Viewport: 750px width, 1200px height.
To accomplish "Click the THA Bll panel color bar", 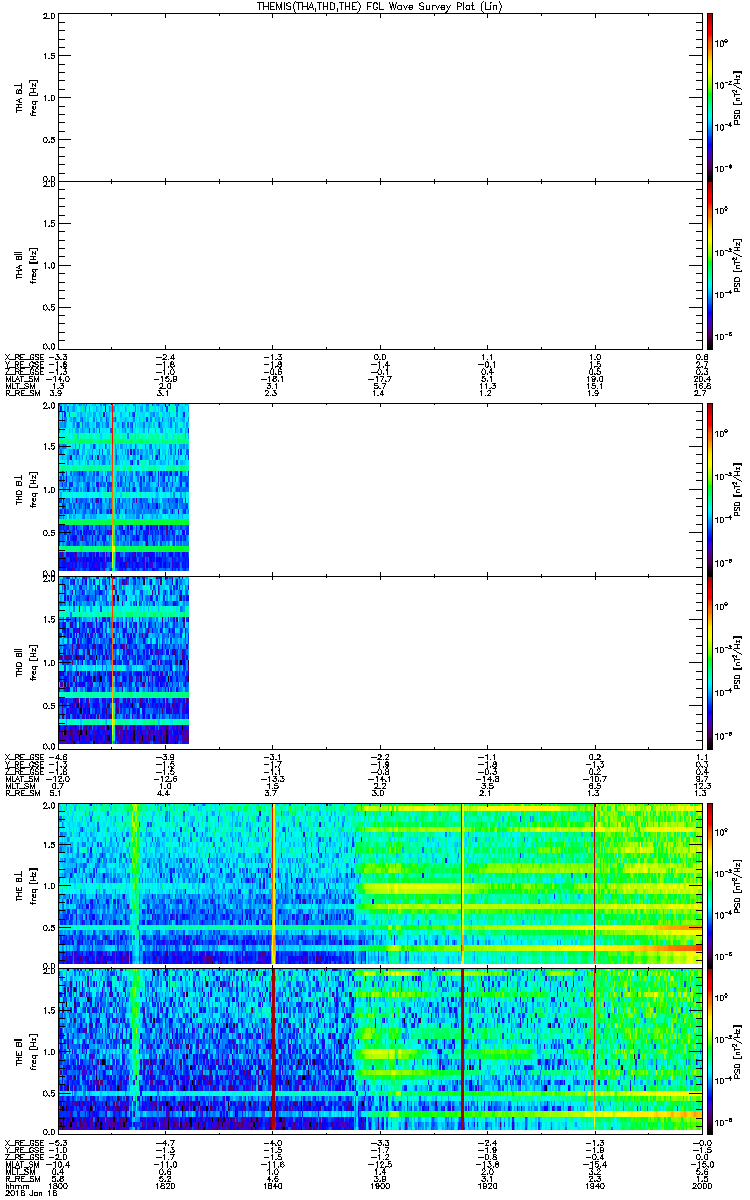I will coord(709,264).
